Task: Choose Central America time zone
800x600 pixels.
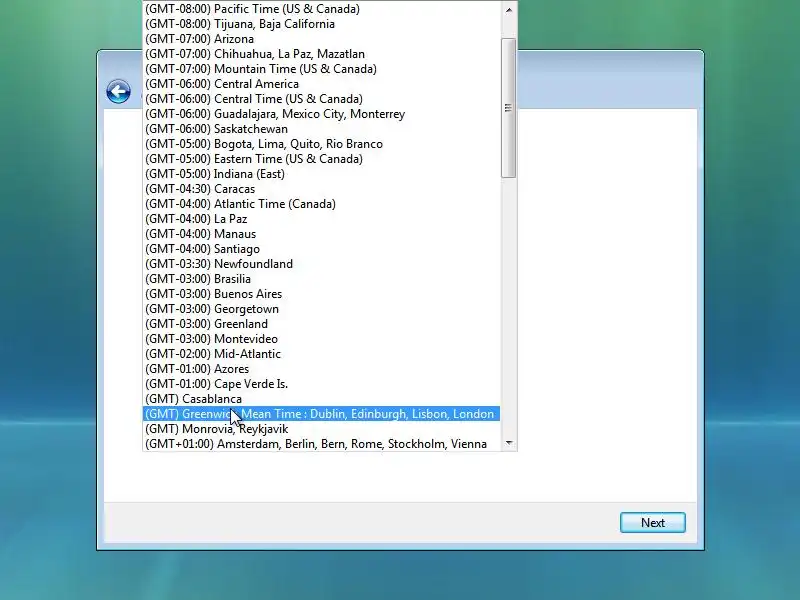Action: [321, 84]
